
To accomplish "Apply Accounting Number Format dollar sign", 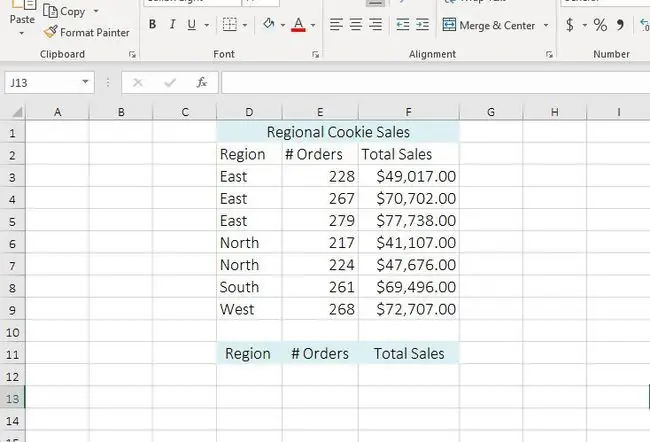I will 570,25.
